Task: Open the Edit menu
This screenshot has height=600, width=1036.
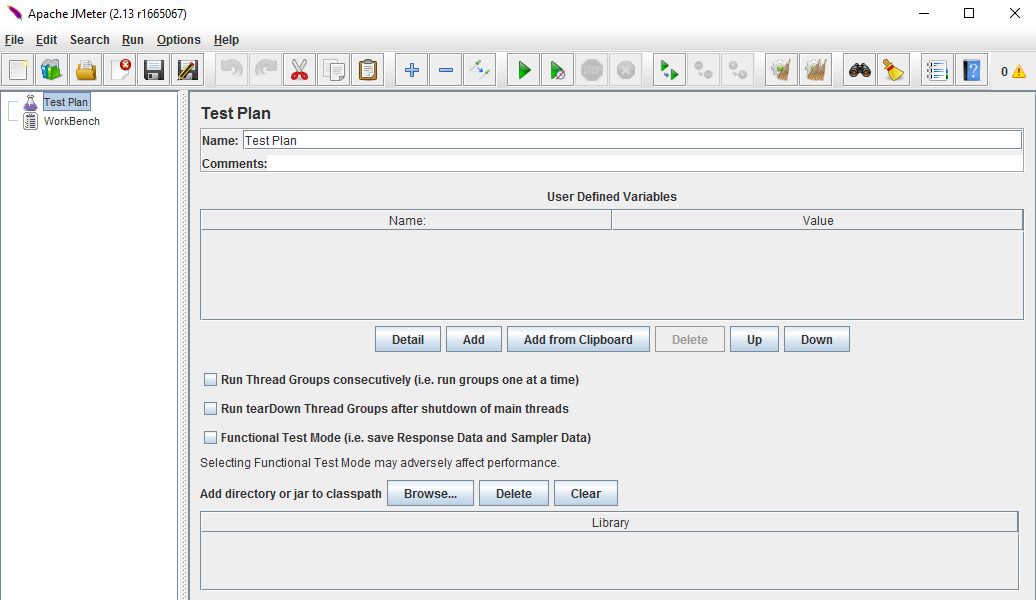Action: [x=46, y=40]
